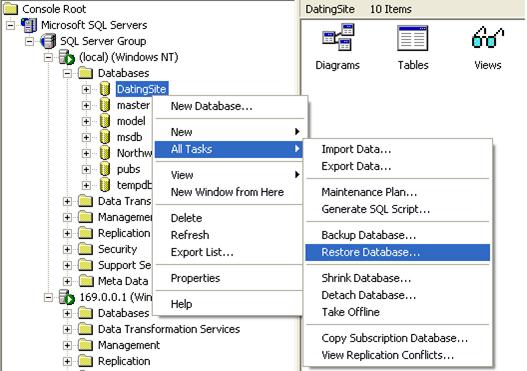This screenshot has width=527, height=371.
Task: Collapse the 169.0.0.1 server node
Action: [48, 297]
